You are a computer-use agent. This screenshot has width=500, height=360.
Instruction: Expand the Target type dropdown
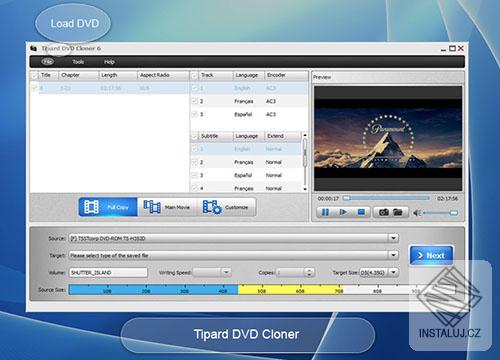tap(393, 255)
